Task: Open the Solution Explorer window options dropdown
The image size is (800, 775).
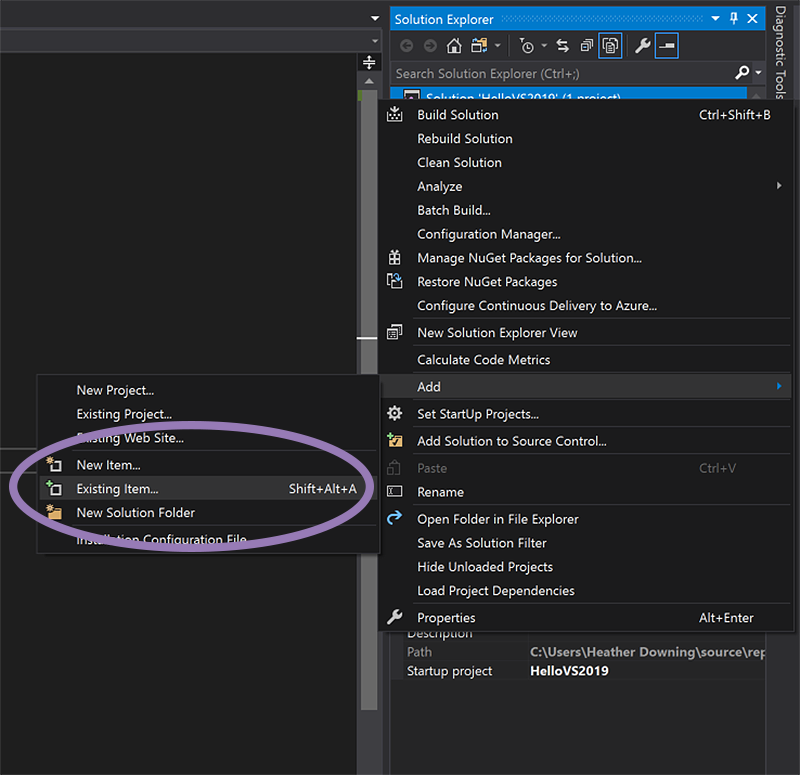Action: pos(716,19)
